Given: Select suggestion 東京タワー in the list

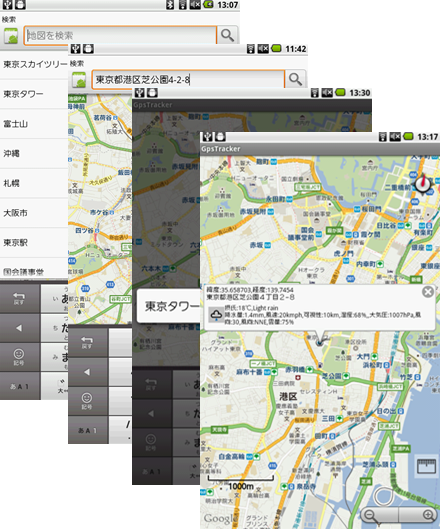Looking at the screenshot, I should point(34,94).
